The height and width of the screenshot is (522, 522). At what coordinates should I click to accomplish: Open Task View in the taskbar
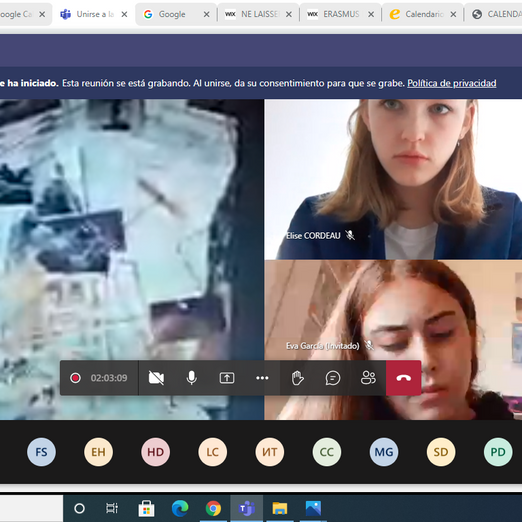[x=112, y=508]
